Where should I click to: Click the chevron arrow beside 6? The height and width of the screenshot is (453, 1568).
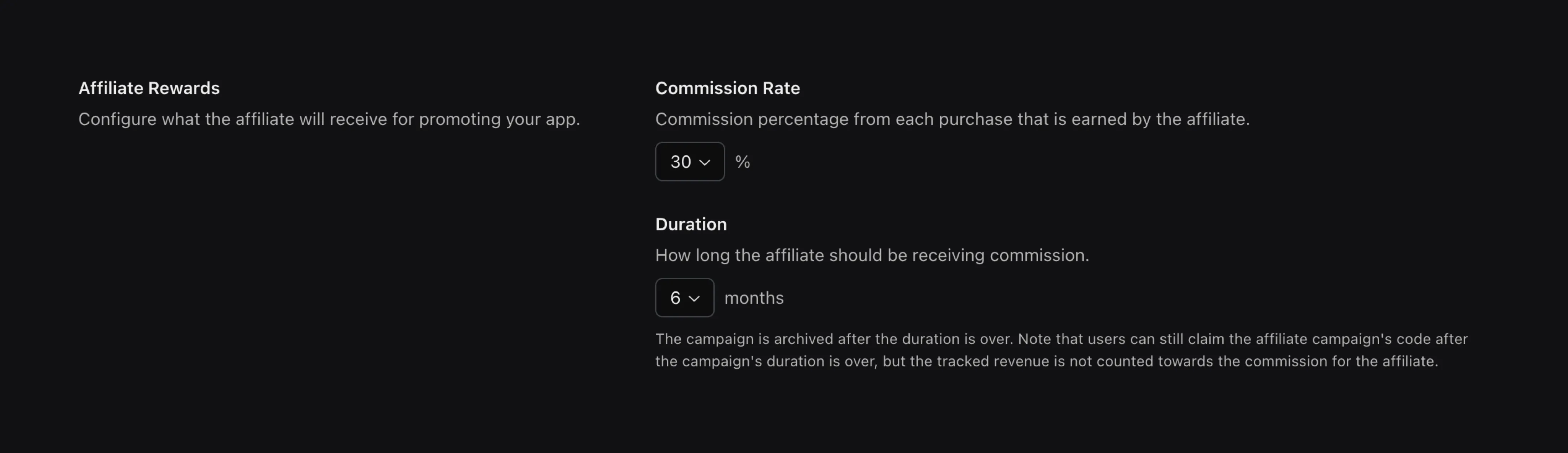tap(694, 298)
